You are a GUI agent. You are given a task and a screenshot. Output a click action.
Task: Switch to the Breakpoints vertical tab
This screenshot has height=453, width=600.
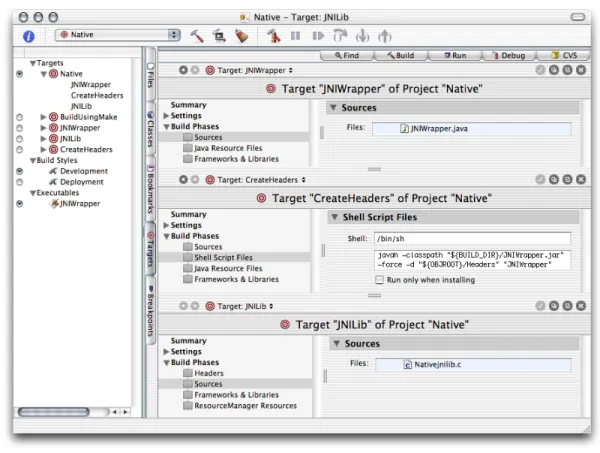pos(151,311)
